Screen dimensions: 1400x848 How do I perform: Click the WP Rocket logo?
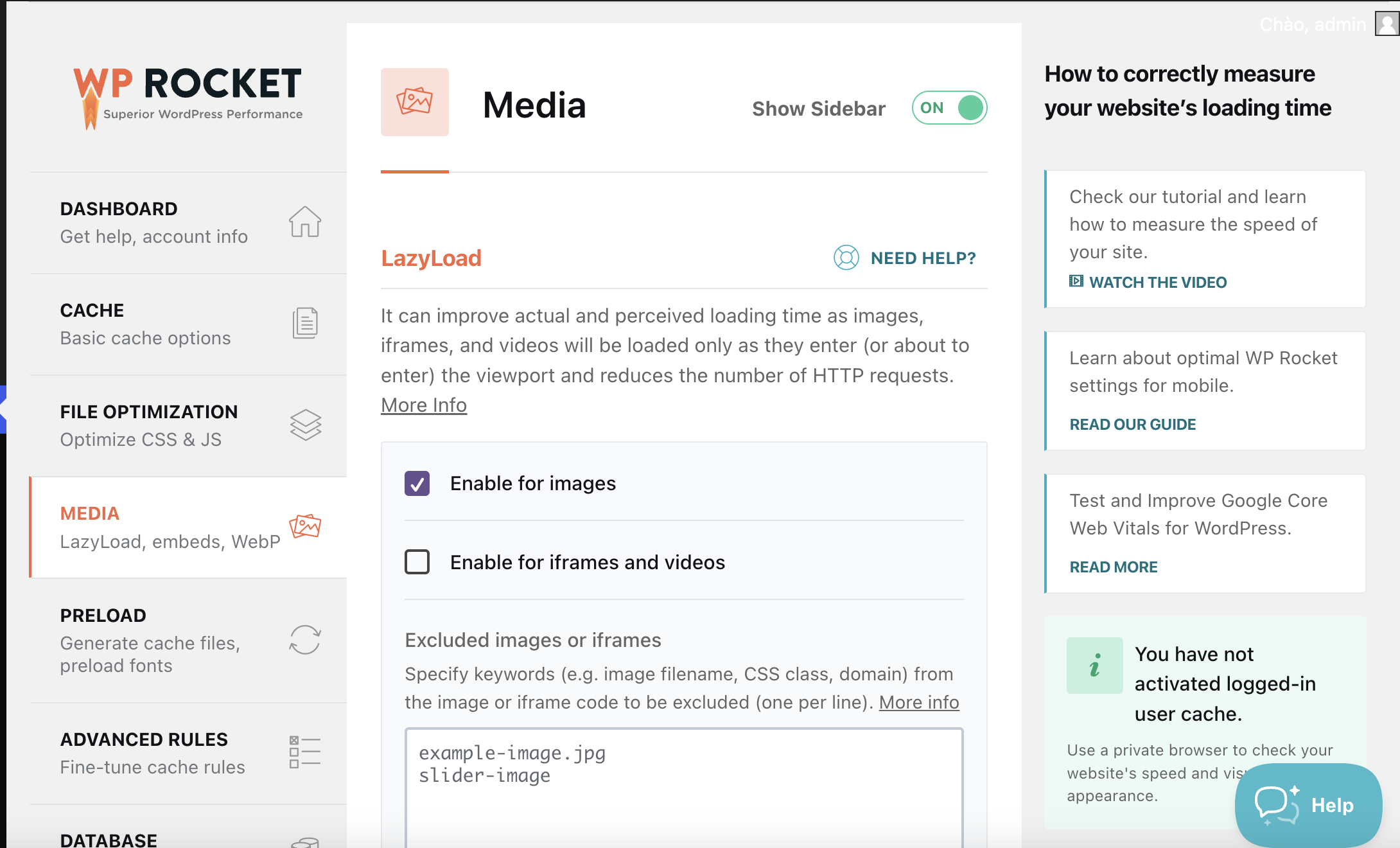188,98
